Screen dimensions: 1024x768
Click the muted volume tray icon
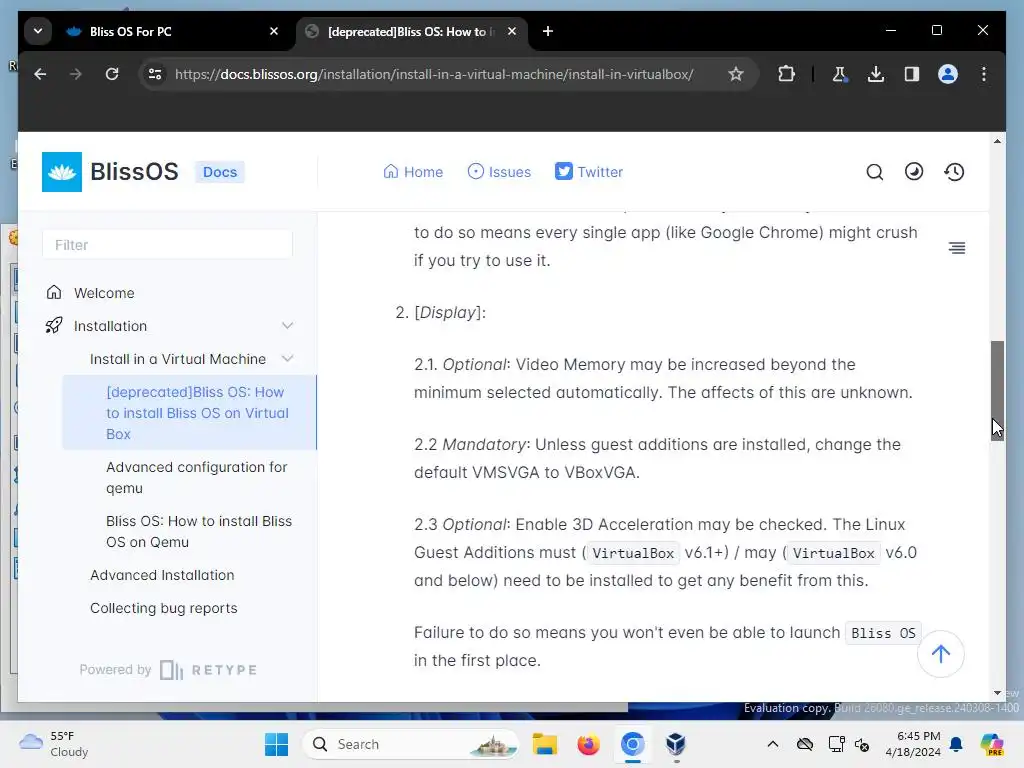coord(862,744)
